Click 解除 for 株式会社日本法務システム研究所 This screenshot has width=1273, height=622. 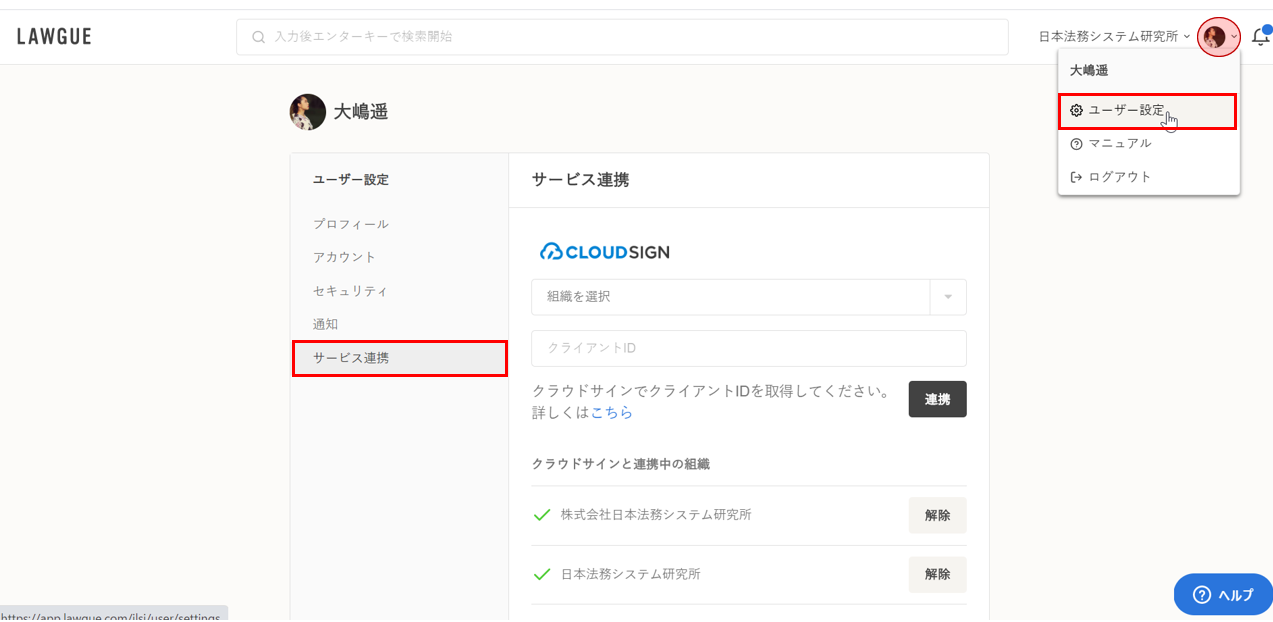tap(937, 515)
